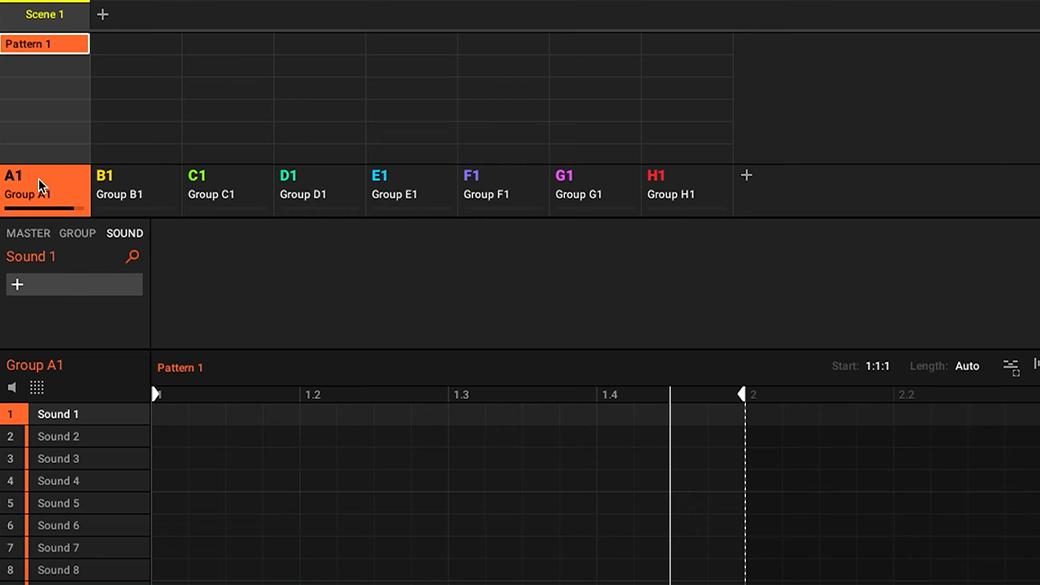Click timeline ruler at 1.3
1040x585 pixels.
coord(461,395)
